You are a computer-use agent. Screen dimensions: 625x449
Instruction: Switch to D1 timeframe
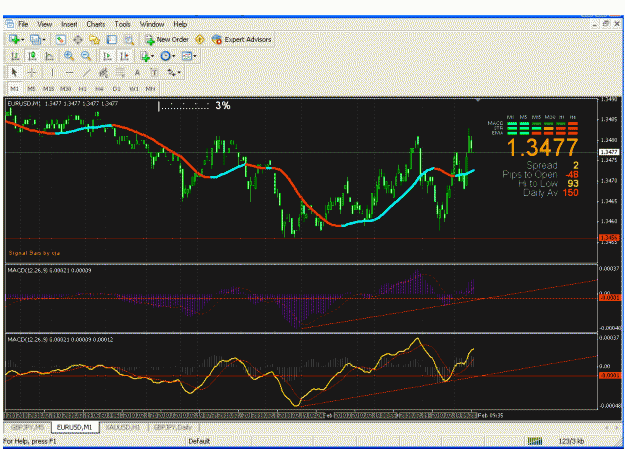[116, 89]
